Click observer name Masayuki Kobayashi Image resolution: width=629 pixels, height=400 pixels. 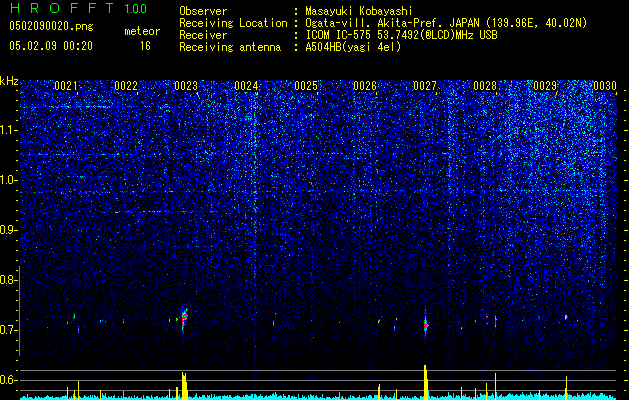359,11
